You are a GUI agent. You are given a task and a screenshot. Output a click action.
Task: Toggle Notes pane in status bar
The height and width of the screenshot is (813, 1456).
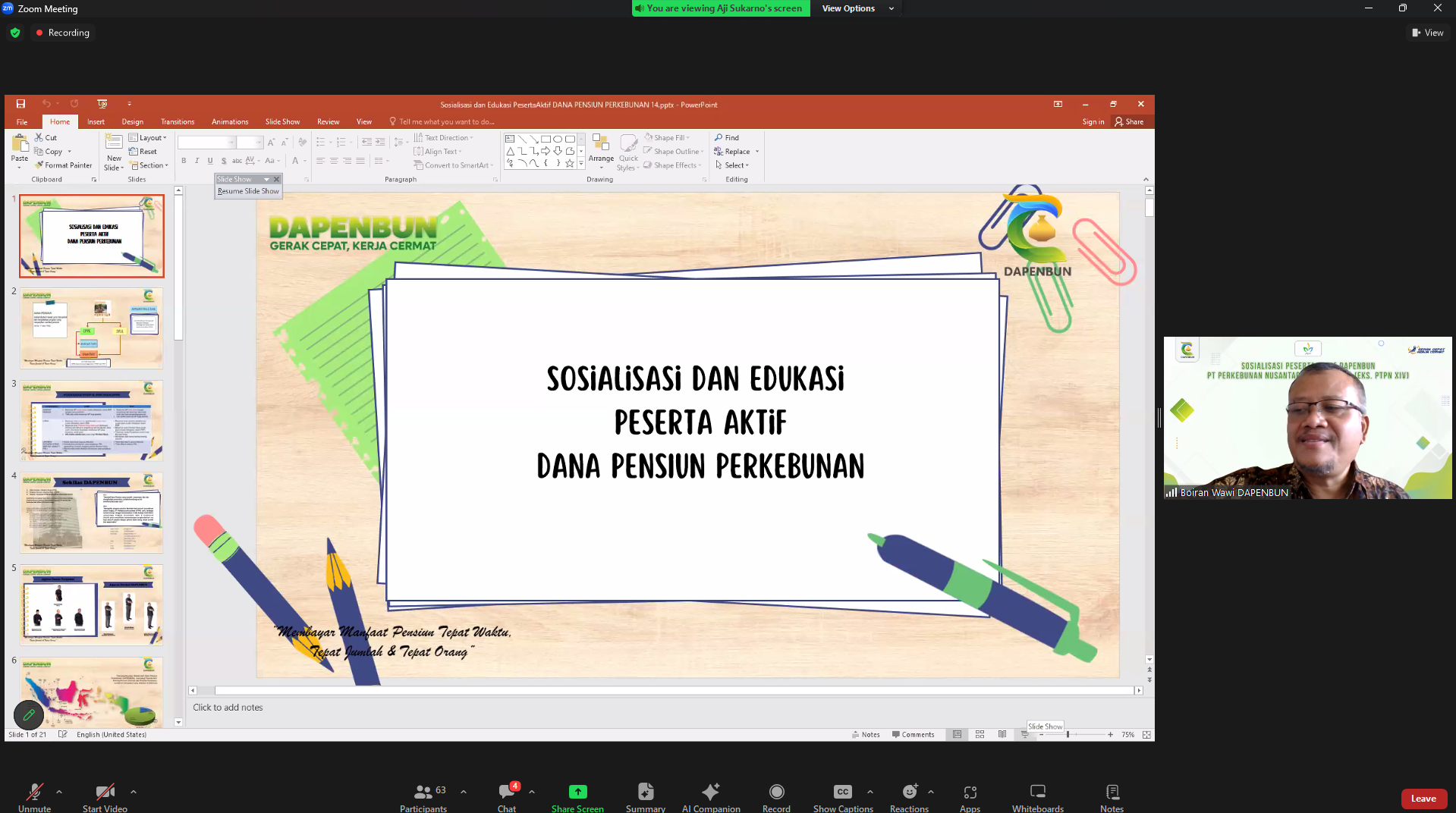coord(866,734)
